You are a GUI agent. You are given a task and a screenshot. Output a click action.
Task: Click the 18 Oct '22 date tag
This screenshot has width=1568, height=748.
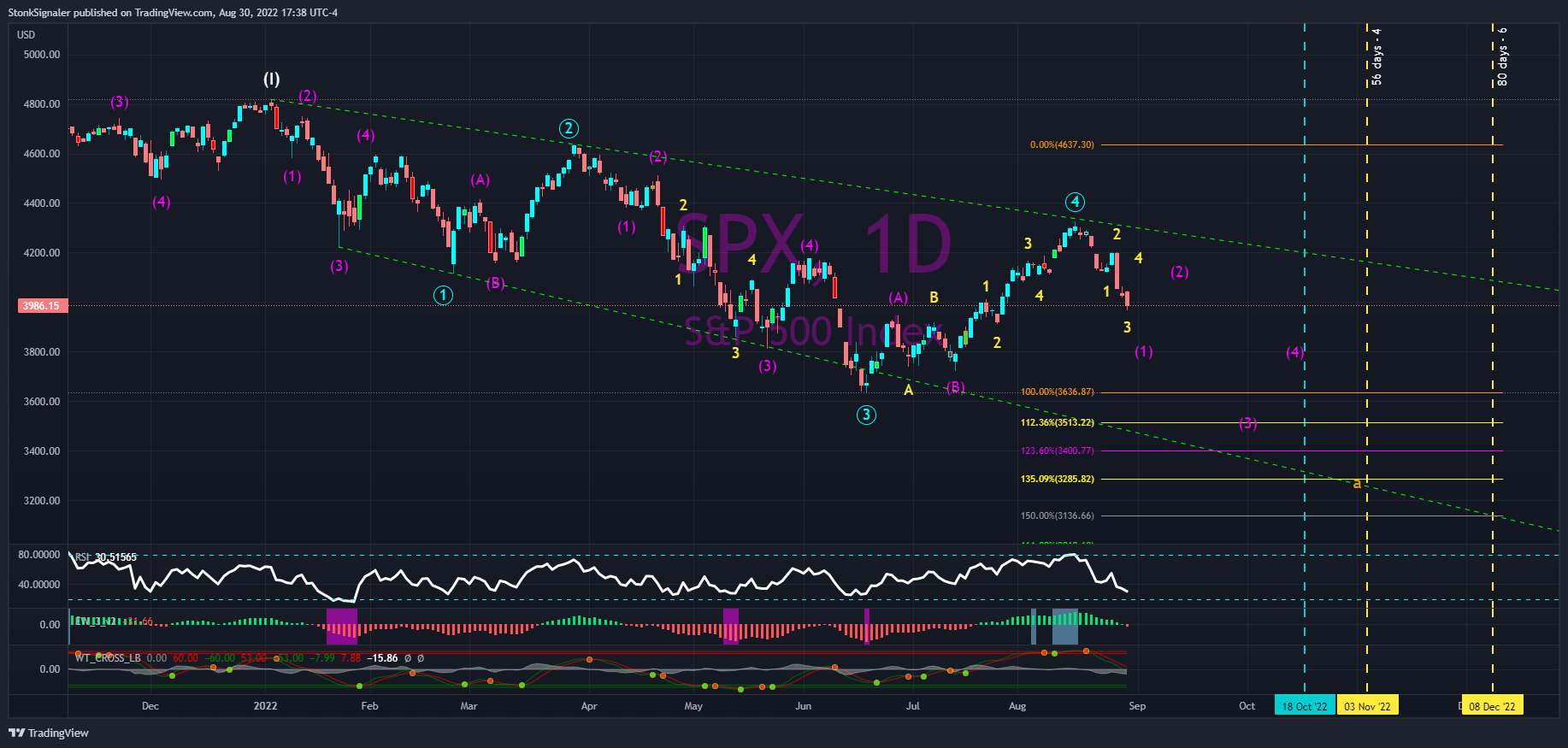pos(1305,706)
